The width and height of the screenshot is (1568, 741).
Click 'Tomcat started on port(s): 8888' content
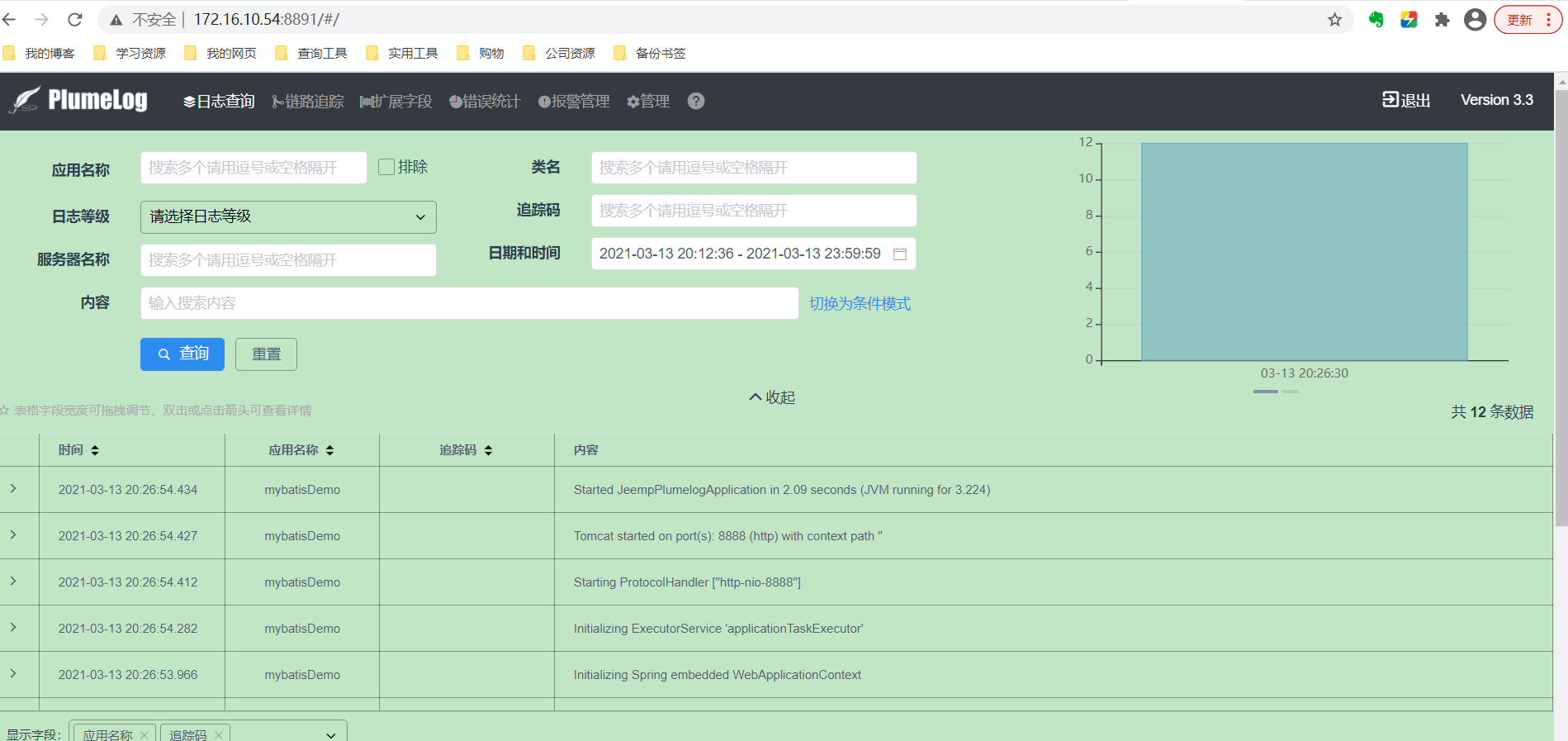(x=727, y=536)
